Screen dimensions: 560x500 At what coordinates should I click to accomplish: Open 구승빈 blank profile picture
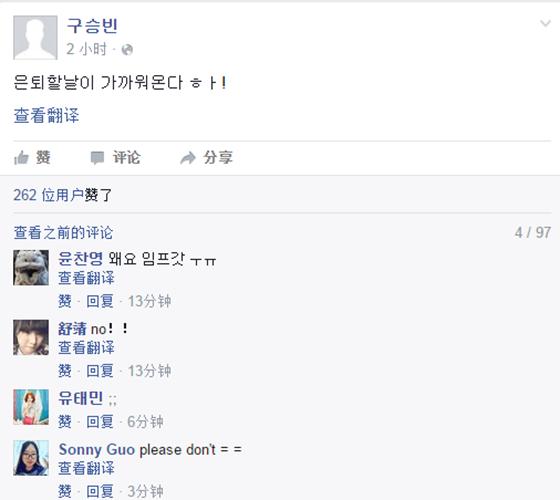(x=35, y=38)
